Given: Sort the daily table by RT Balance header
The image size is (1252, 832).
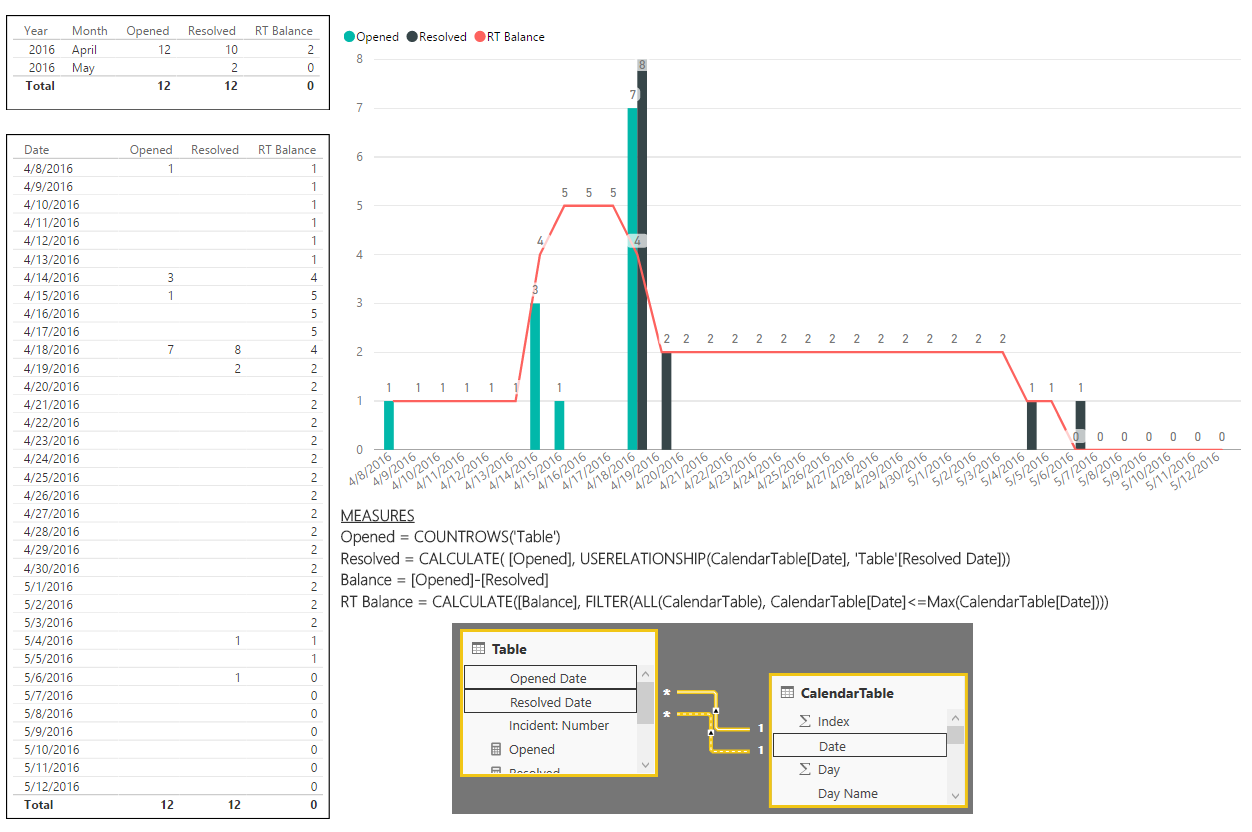Looking at the screenshot, I should coord(287,150).
